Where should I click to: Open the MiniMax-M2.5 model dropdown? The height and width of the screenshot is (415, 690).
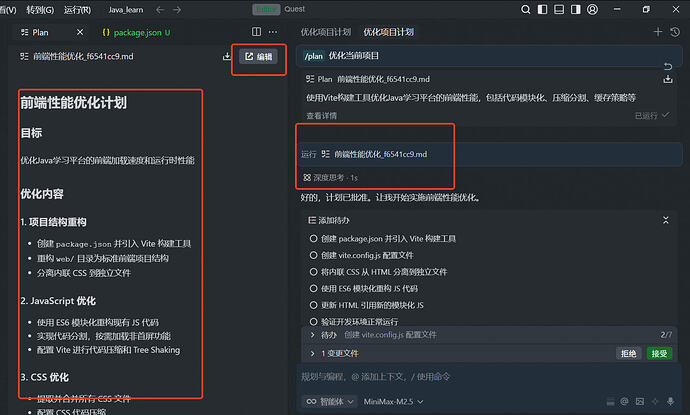pyautogui.click(x=393, y=401)
